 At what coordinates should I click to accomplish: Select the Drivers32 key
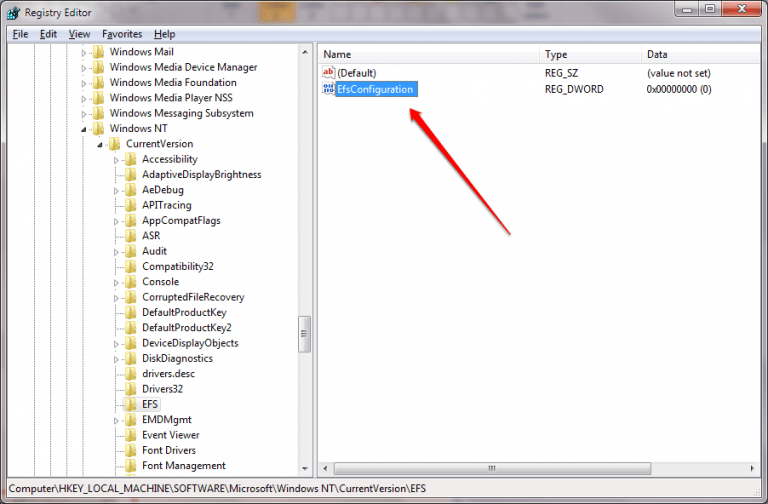coord(162,389)
